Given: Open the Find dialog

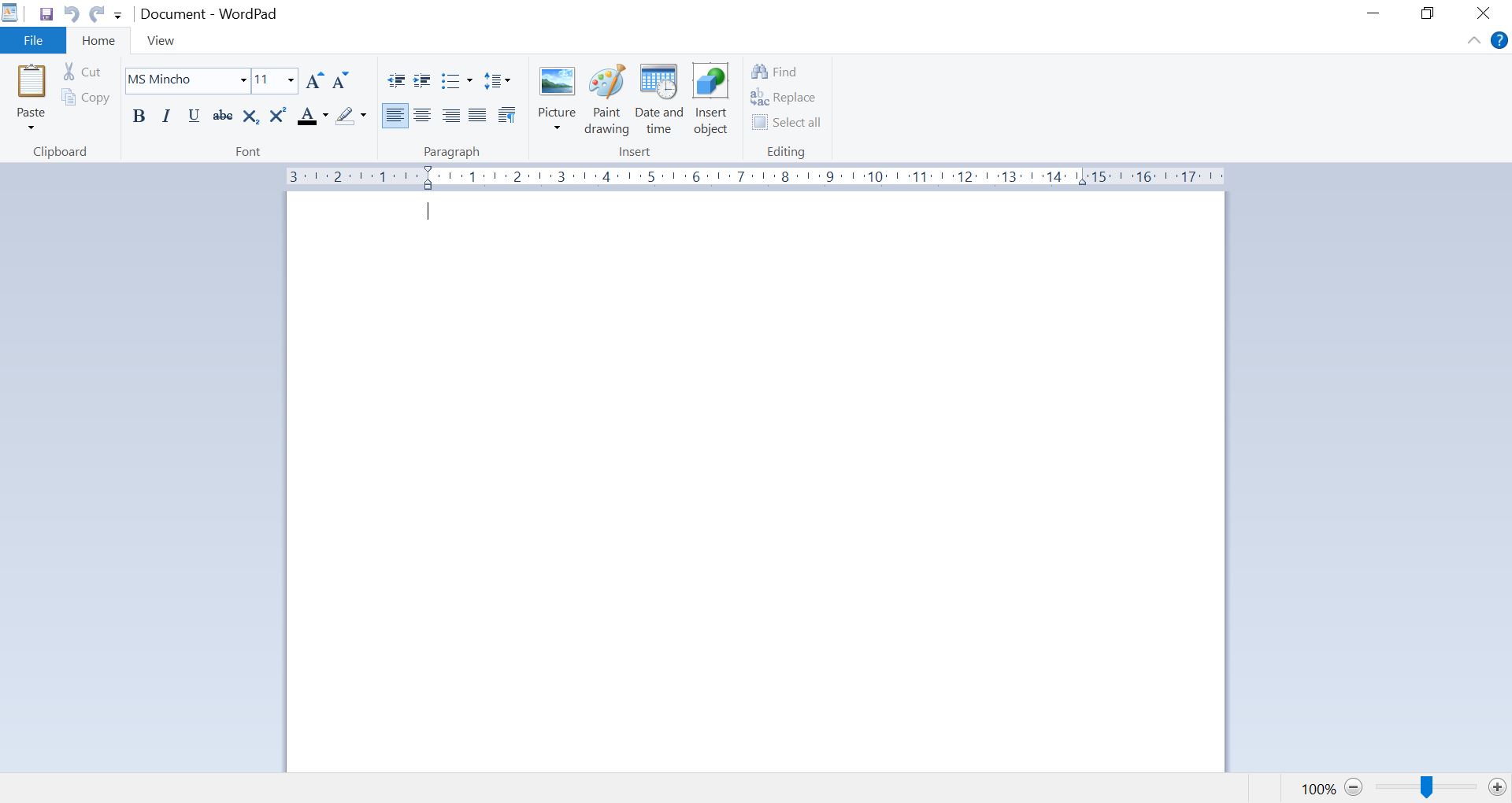Looking at the screenshot, I should click(775, 71).
